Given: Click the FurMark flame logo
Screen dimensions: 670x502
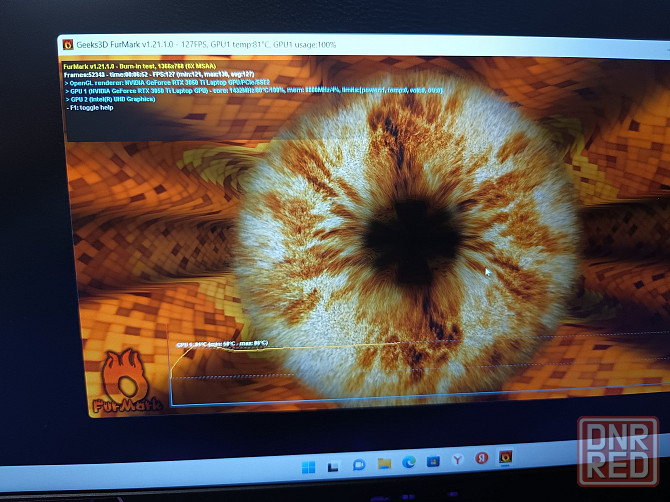Looking at the screenshot, I should coord(126,382).
